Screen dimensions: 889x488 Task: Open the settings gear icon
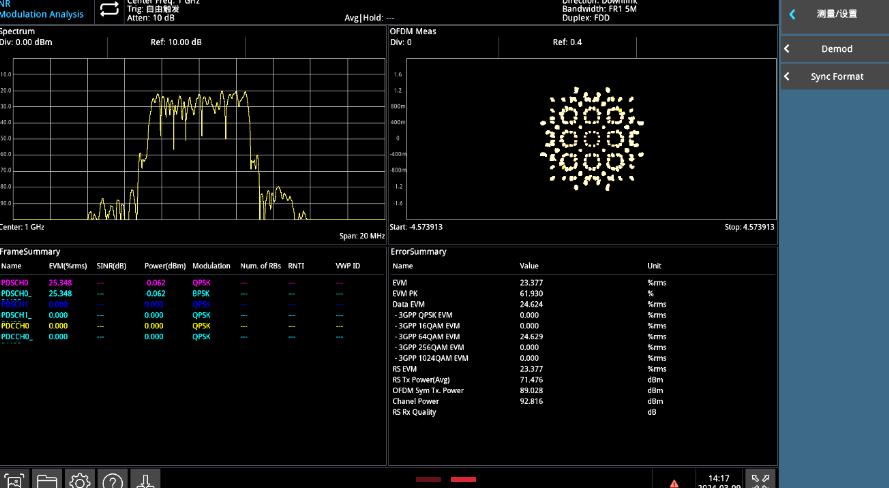tap(79, 480)
